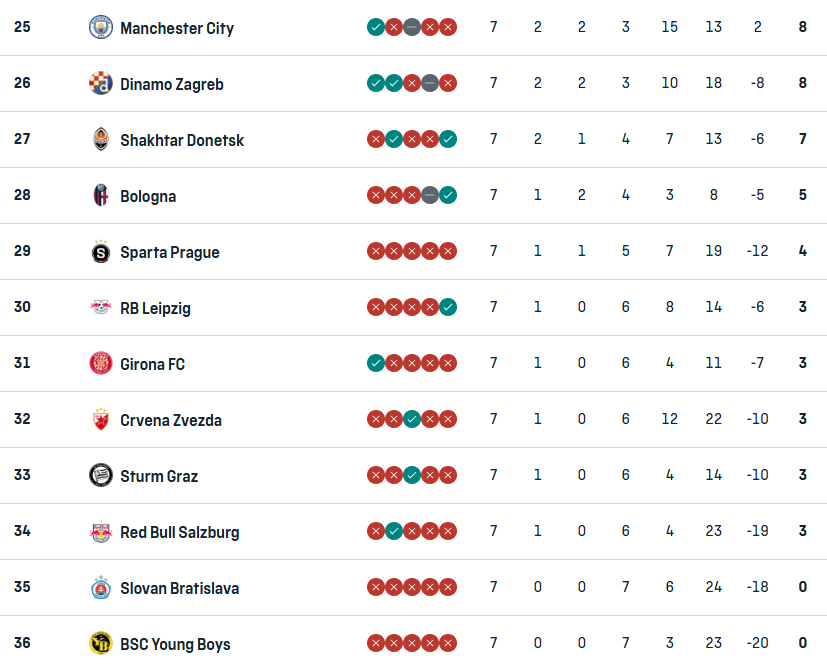The height and width of the screenshot is (670, 827).
Task: Click the RB Leipzig club logo
Action: tap(100, 307)
